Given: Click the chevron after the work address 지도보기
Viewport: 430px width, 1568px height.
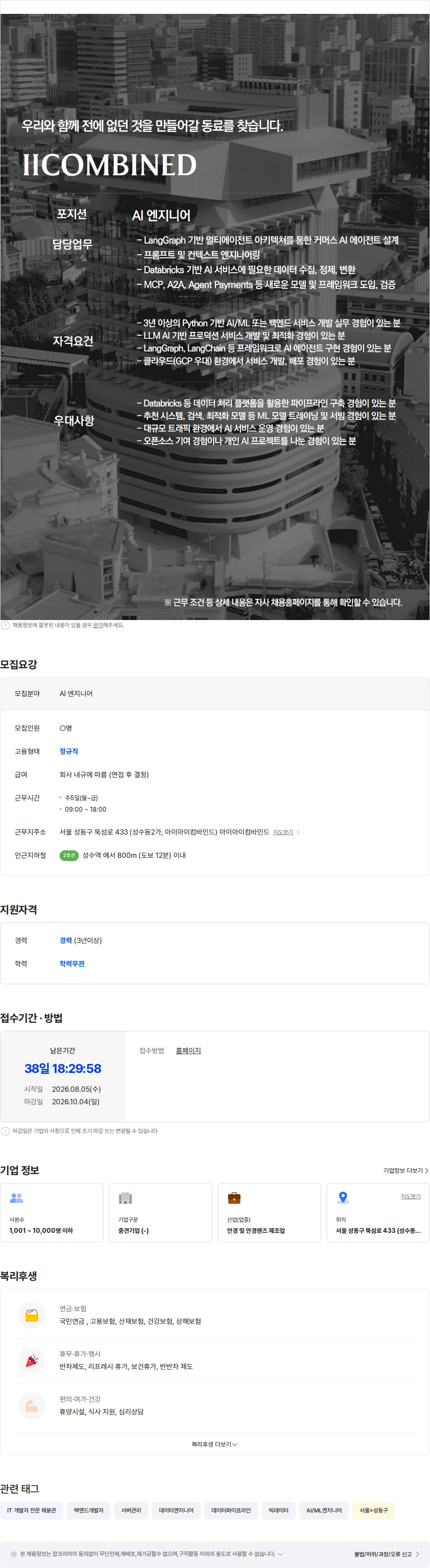Looking at the screenshot, I should (x=298, y=832).
